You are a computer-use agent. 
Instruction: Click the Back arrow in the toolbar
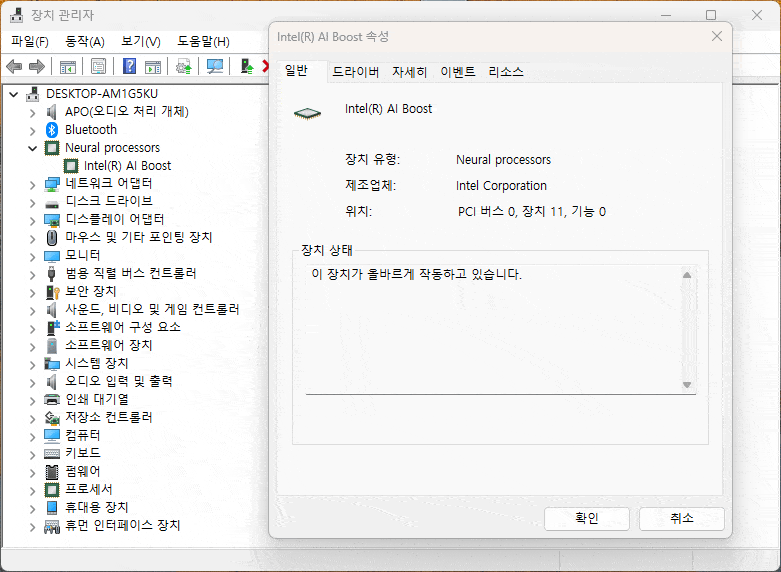tap(14, 67)
